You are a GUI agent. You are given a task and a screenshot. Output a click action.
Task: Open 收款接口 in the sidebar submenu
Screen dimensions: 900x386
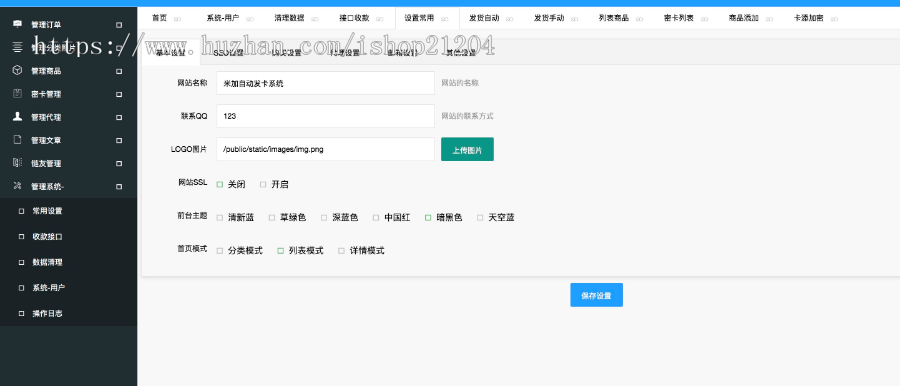pos(47,237)
